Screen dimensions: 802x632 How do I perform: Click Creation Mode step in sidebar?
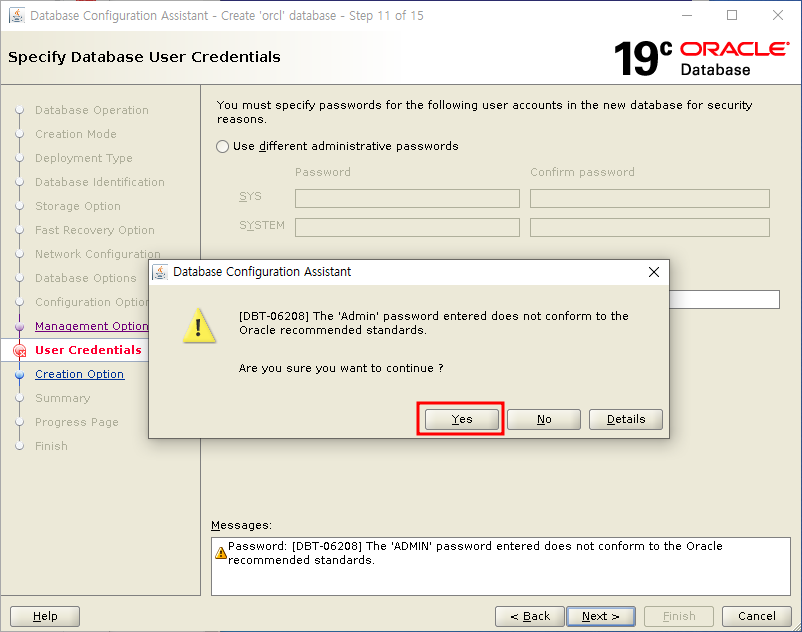76,134
